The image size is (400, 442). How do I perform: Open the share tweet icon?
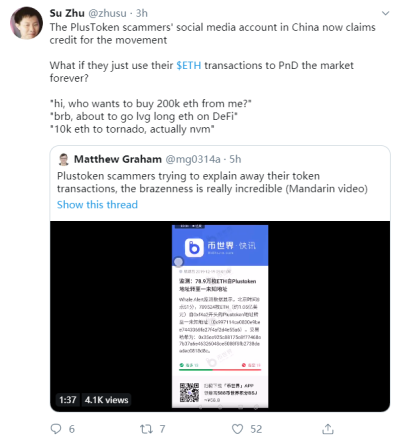click(x=328, y=429)
